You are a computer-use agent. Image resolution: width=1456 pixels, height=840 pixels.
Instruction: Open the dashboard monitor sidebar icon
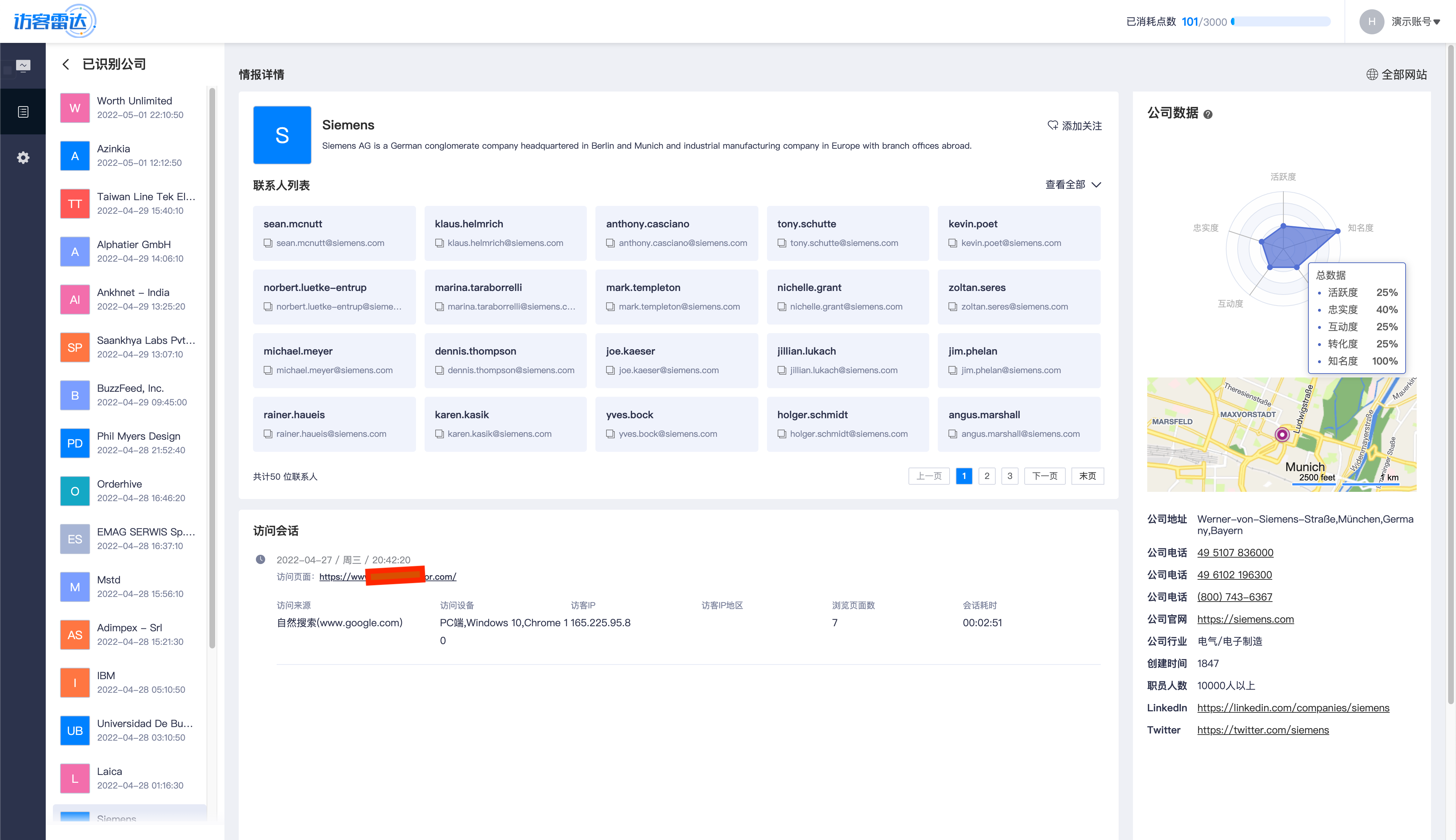pos(23,66)
